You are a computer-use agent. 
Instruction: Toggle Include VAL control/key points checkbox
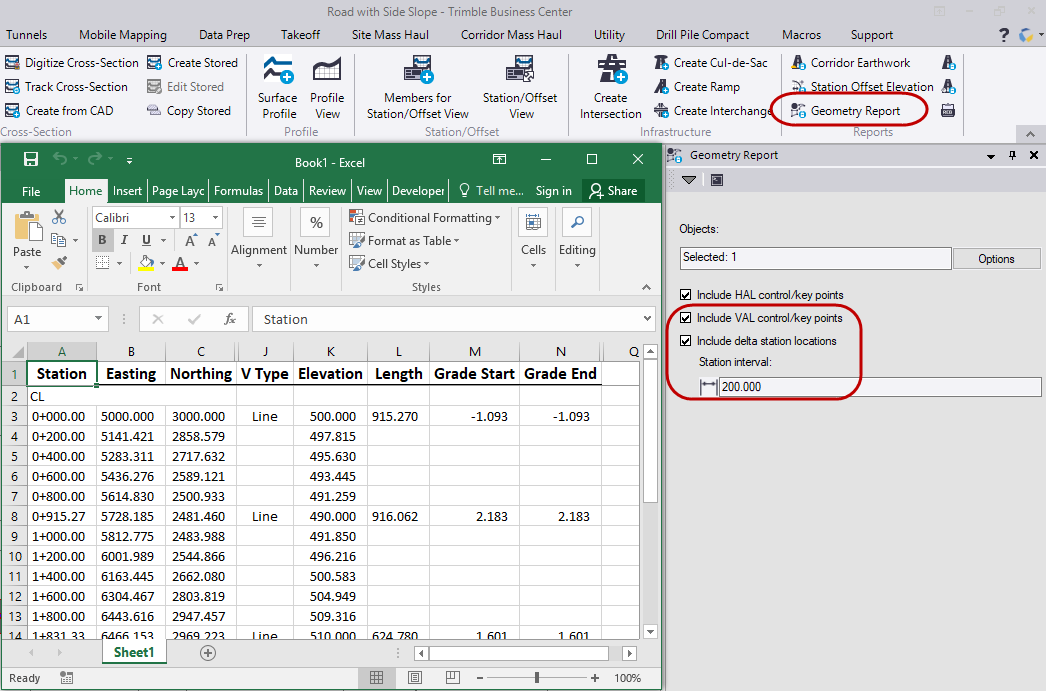pos(685,318)
